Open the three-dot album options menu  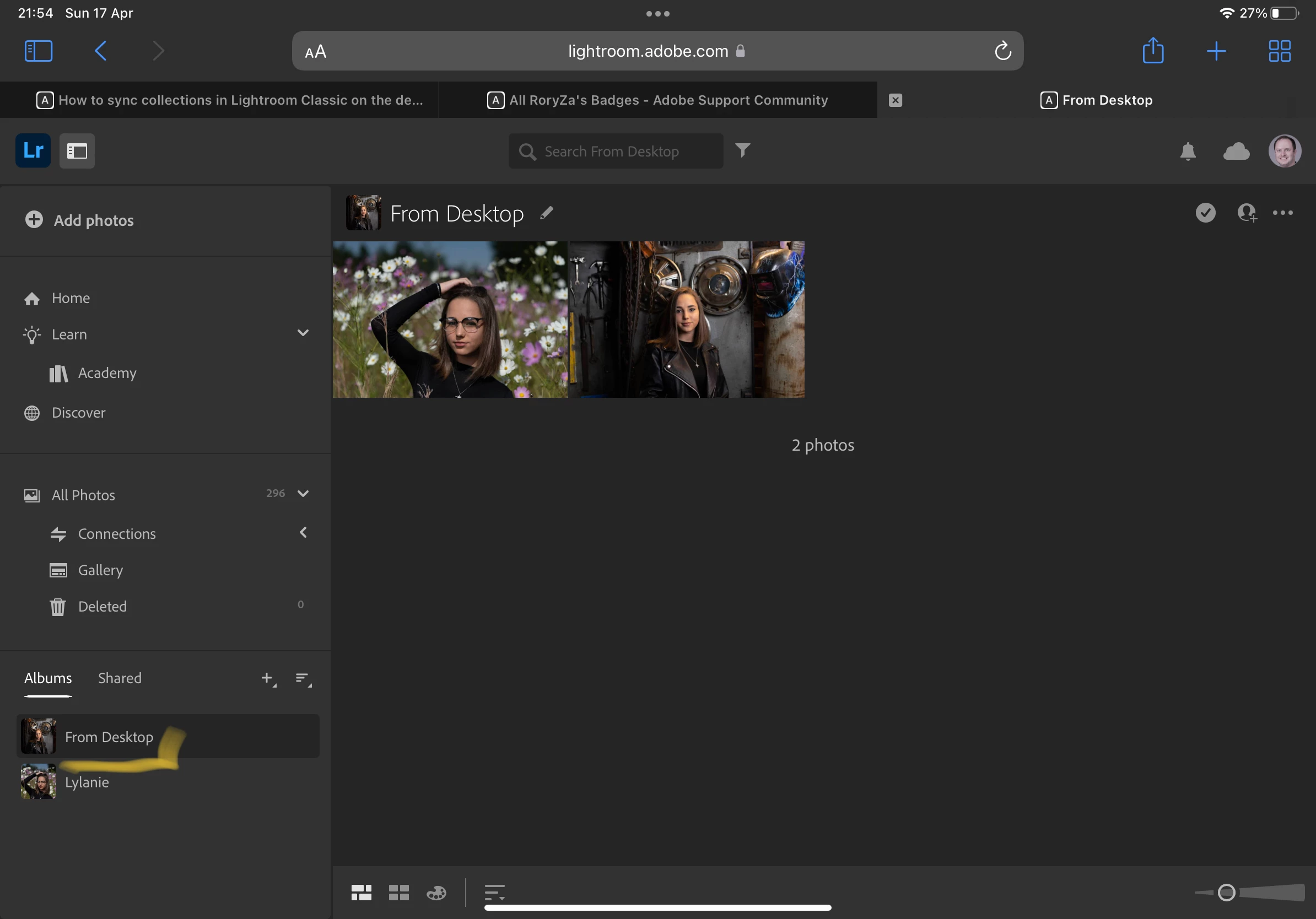pyautogui.click(x=1282, y=213)
